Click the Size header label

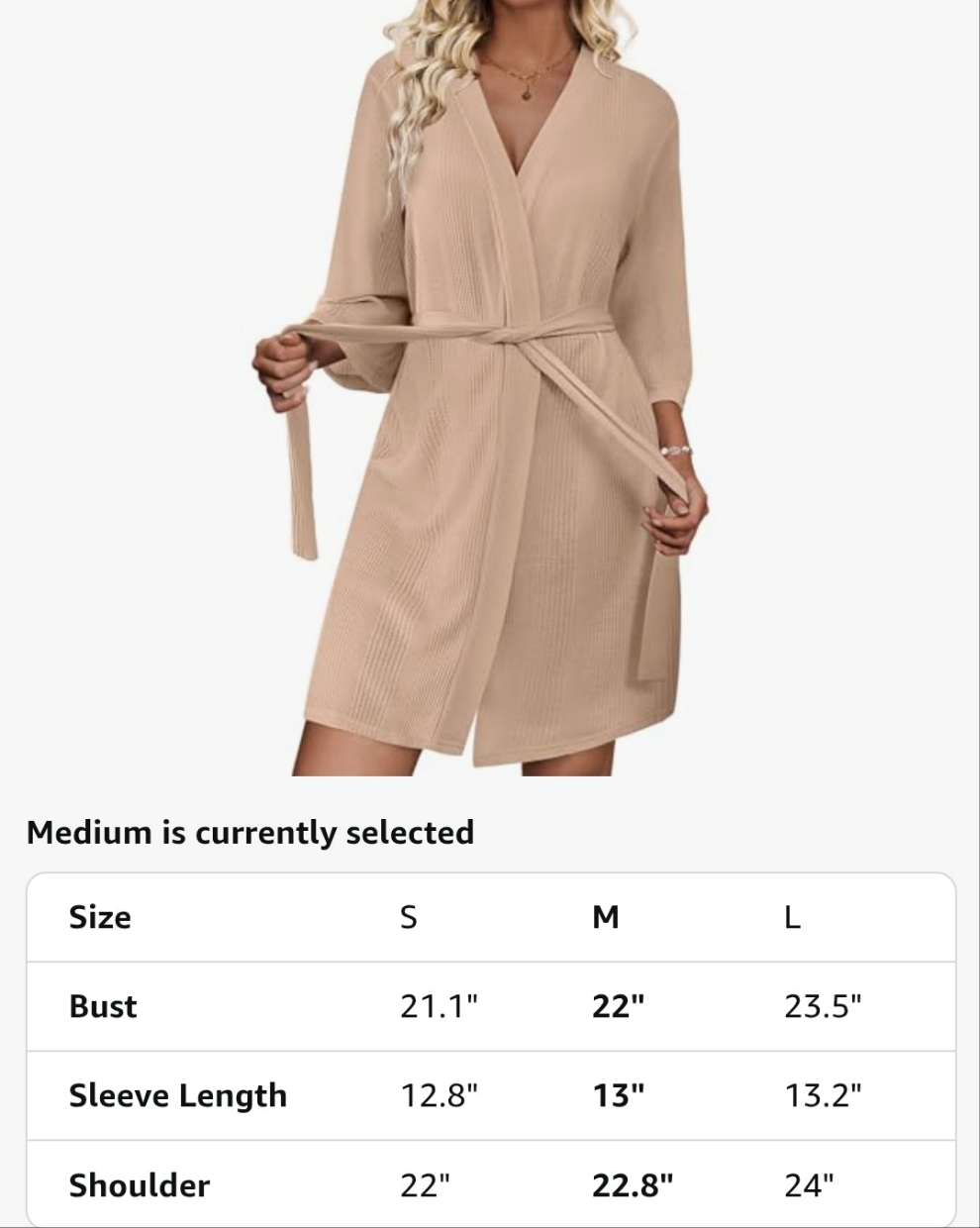pos(100,918)
